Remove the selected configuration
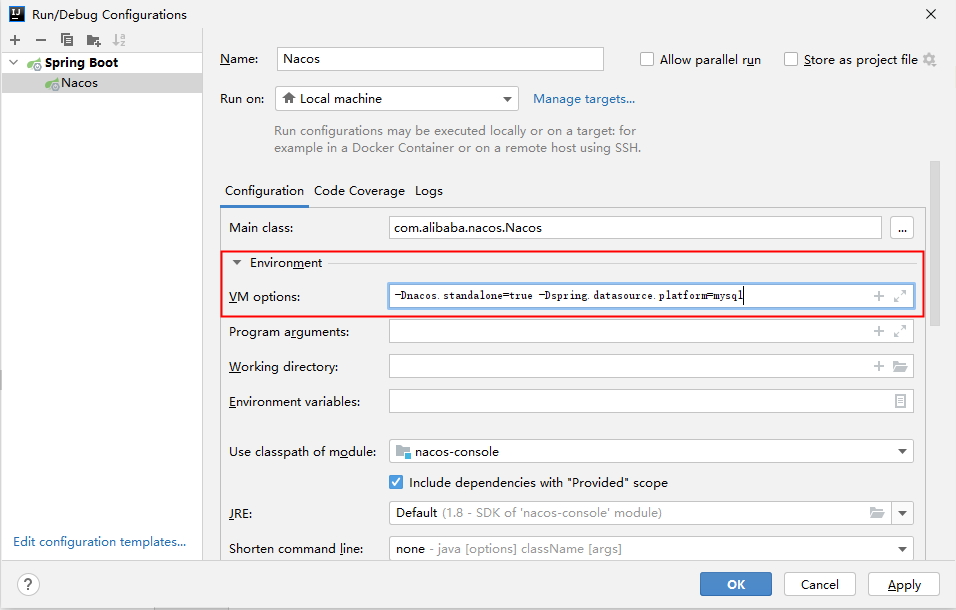 click(41, 40)
